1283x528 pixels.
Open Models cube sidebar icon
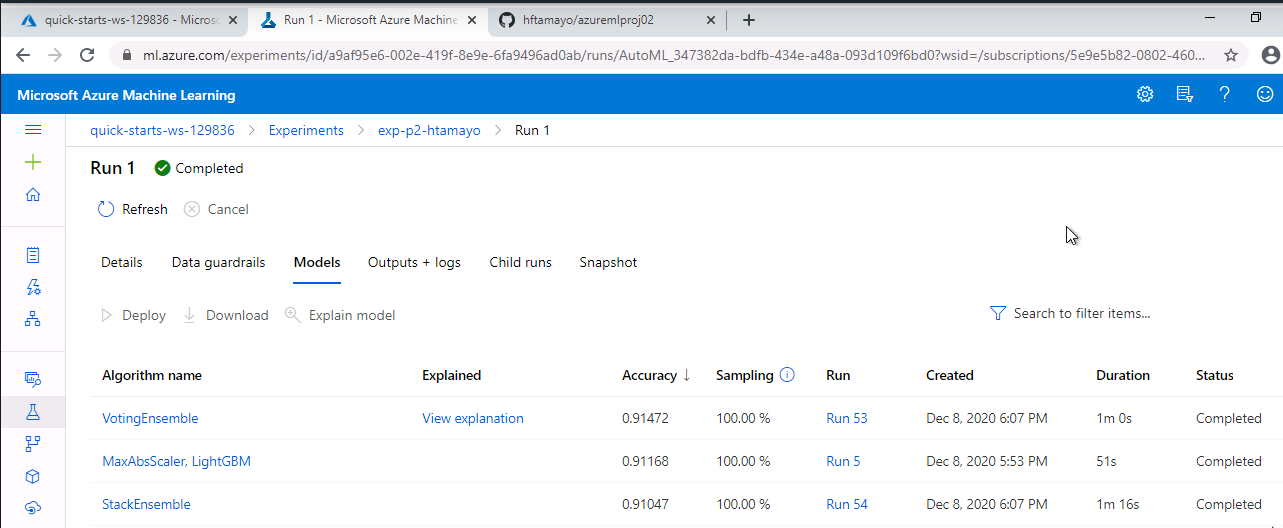33,476
